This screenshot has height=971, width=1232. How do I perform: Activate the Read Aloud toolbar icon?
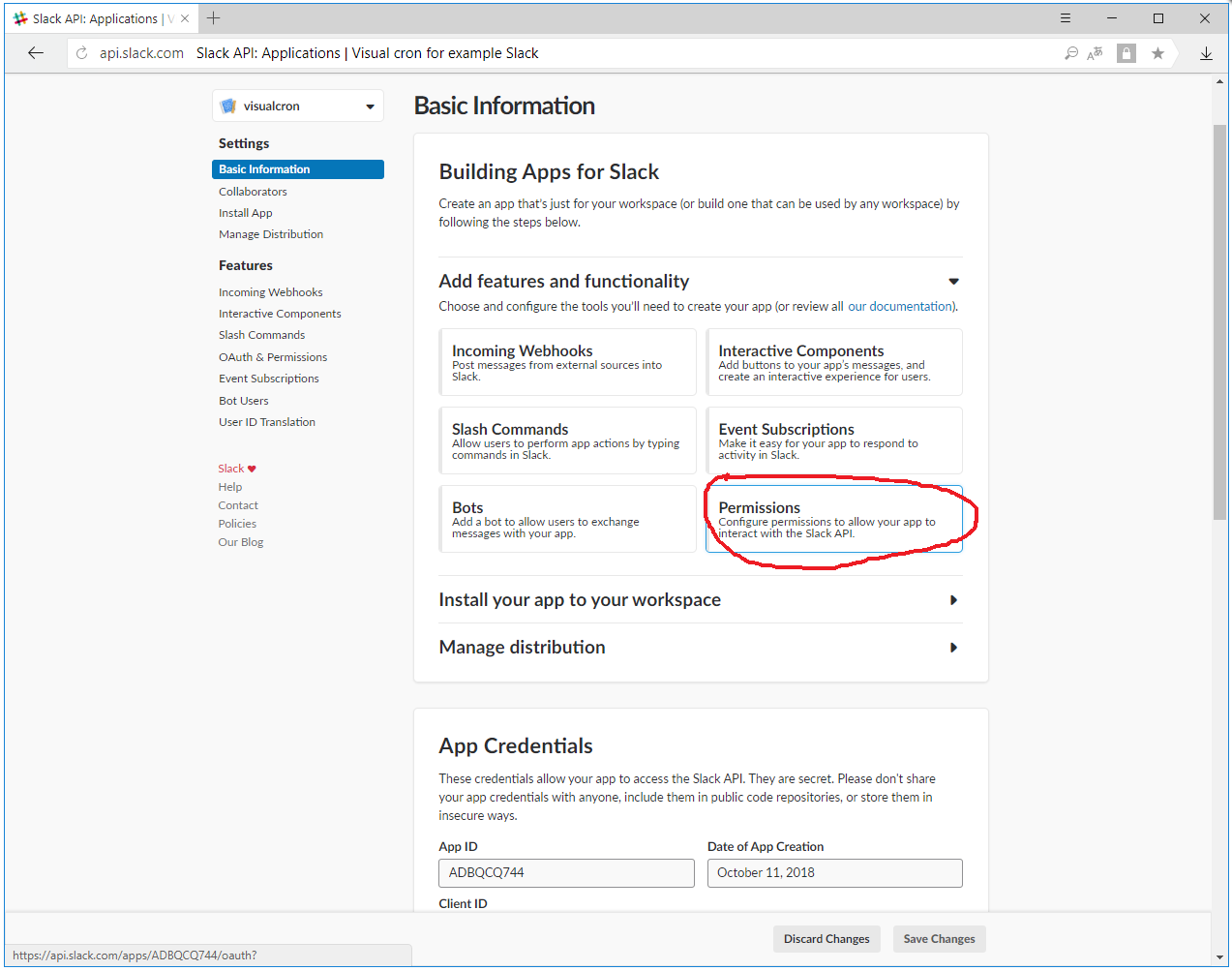tap(1095, 53)
